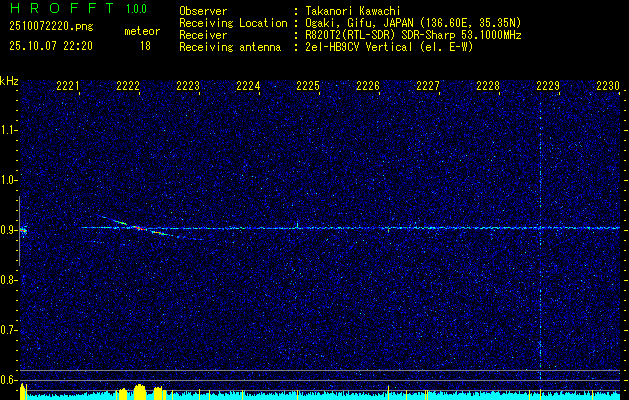Viewport: 629px width, 400px height.
Task: Click the kHz axis unit label
Action: point(9,80)
